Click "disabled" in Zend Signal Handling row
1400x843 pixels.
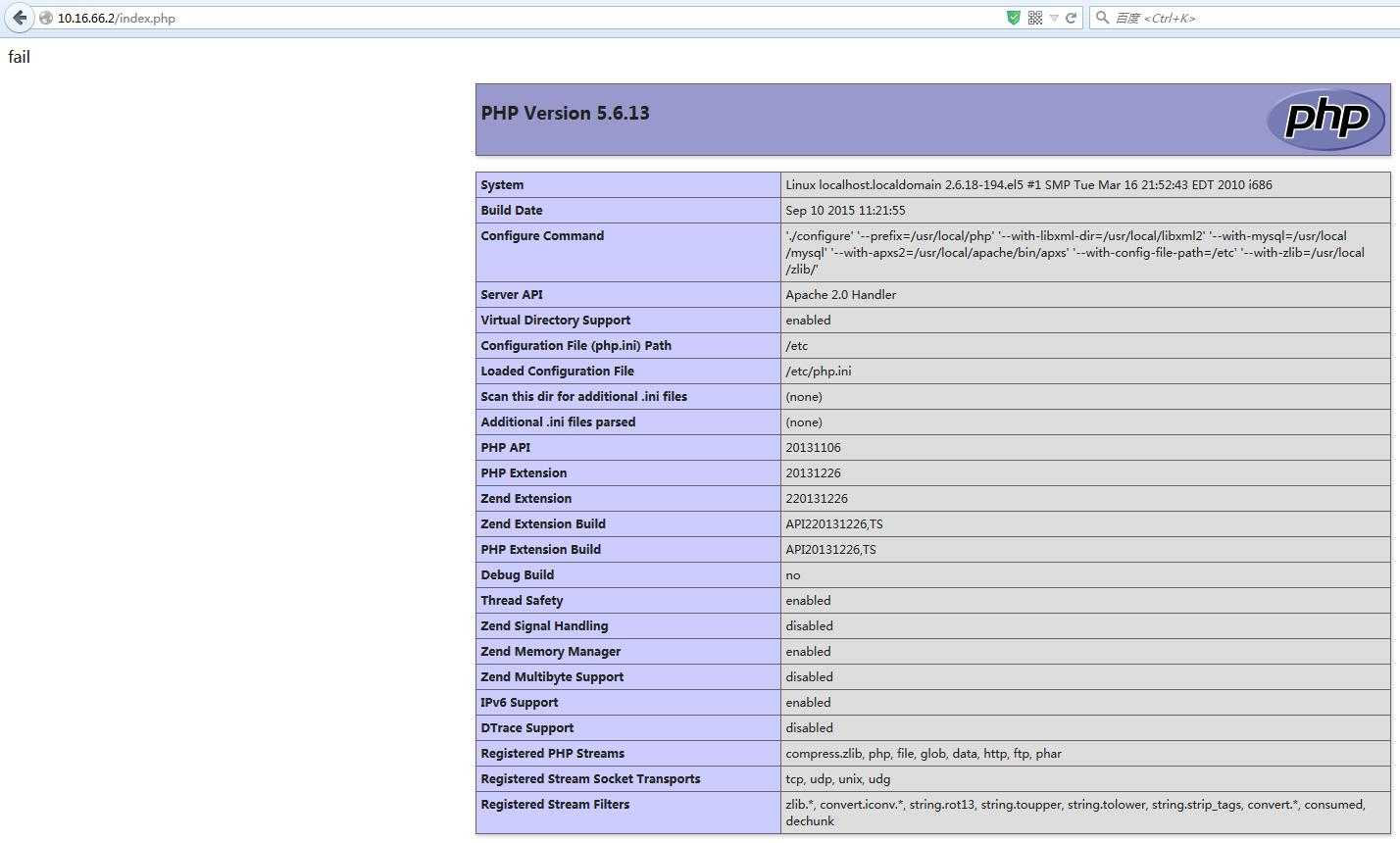click(809, 625)
